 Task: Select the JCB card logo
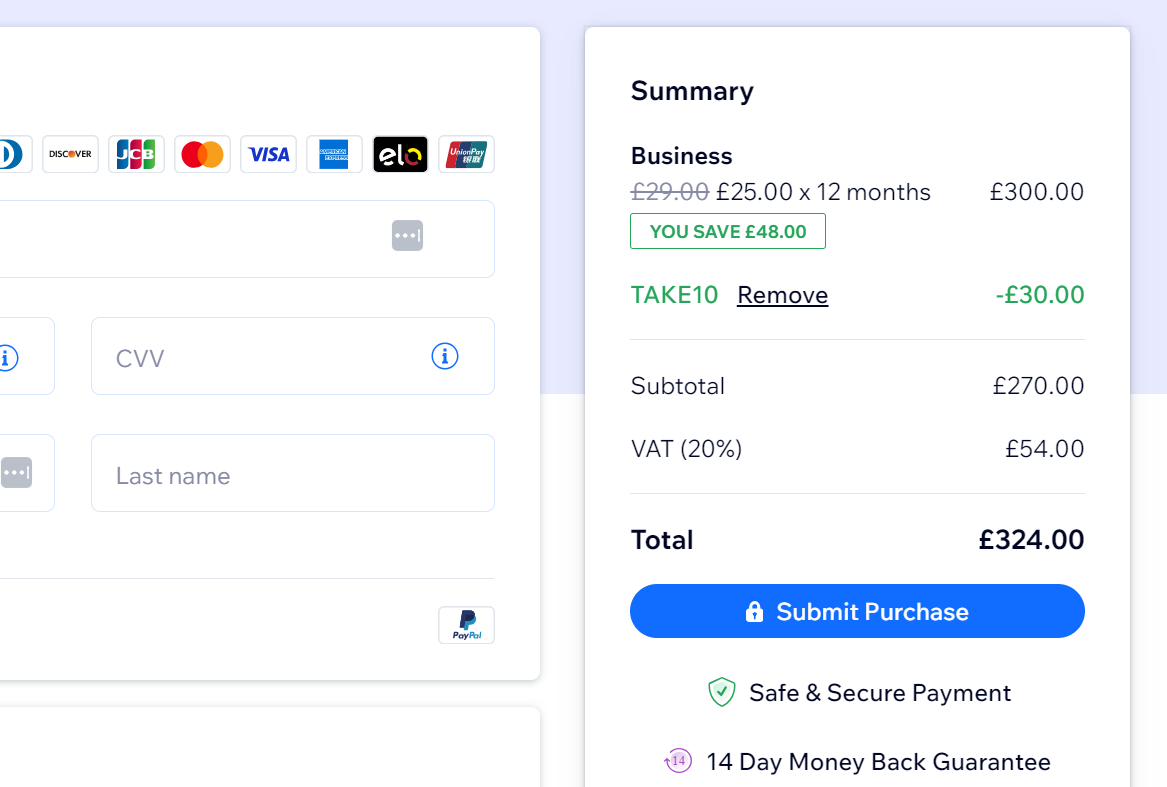(x=136, y=154)
